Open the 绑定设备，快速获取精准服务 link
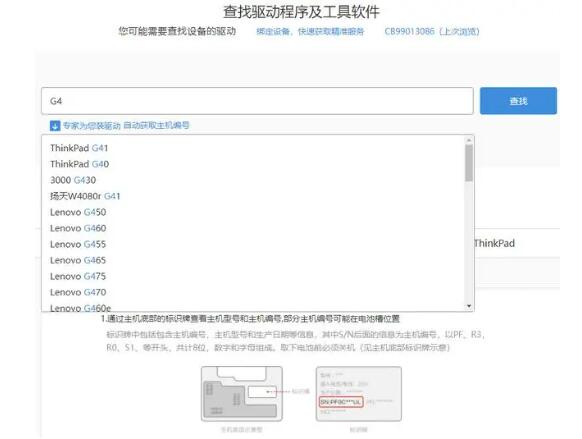 (310, 32)
